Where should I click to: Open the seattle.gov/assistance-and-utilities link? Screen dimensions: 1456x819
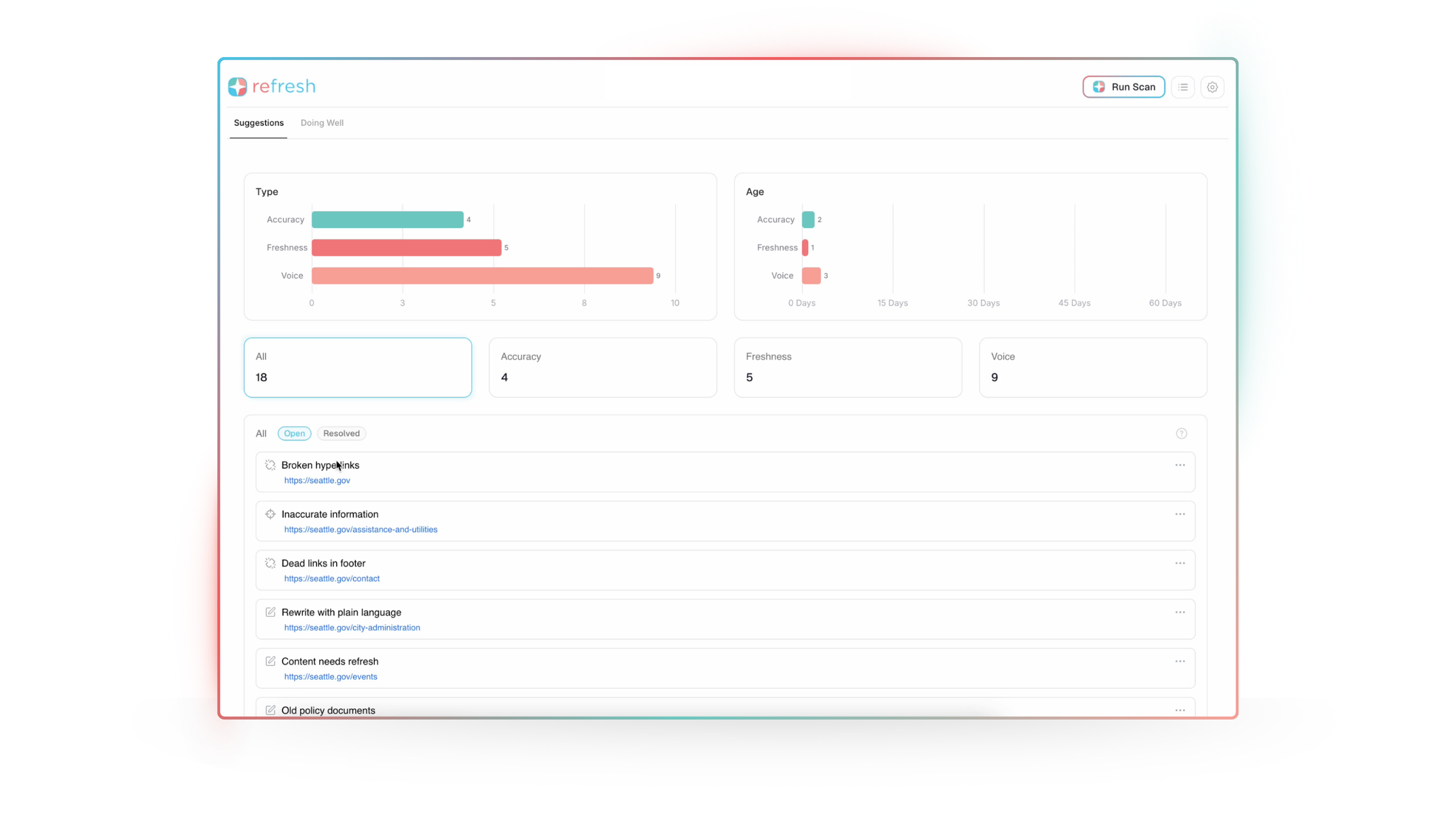pos(361,529)
